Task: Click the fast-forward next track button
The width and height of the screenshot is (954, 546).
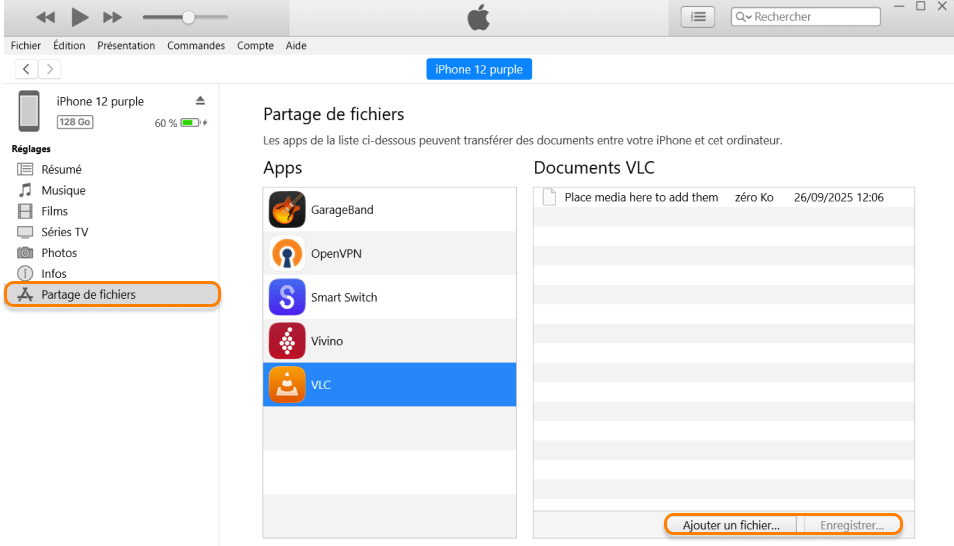Action: pos(112,18)
